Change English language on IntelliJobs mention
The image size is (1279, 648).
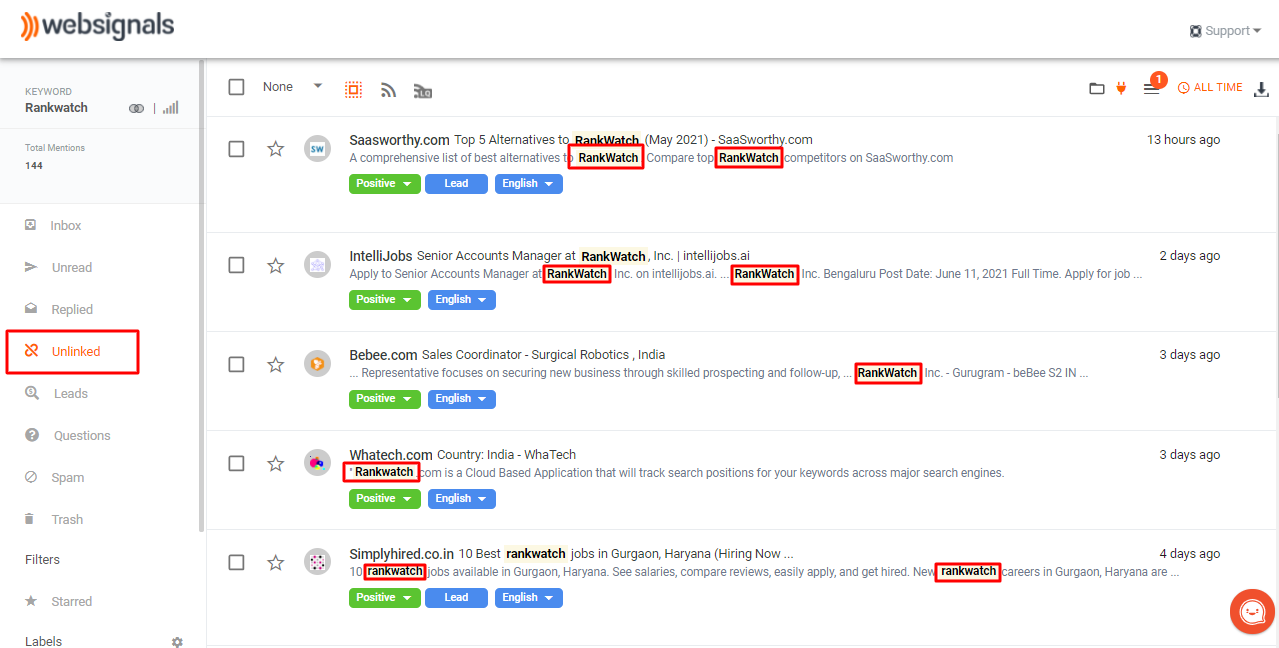coord(462,300)
